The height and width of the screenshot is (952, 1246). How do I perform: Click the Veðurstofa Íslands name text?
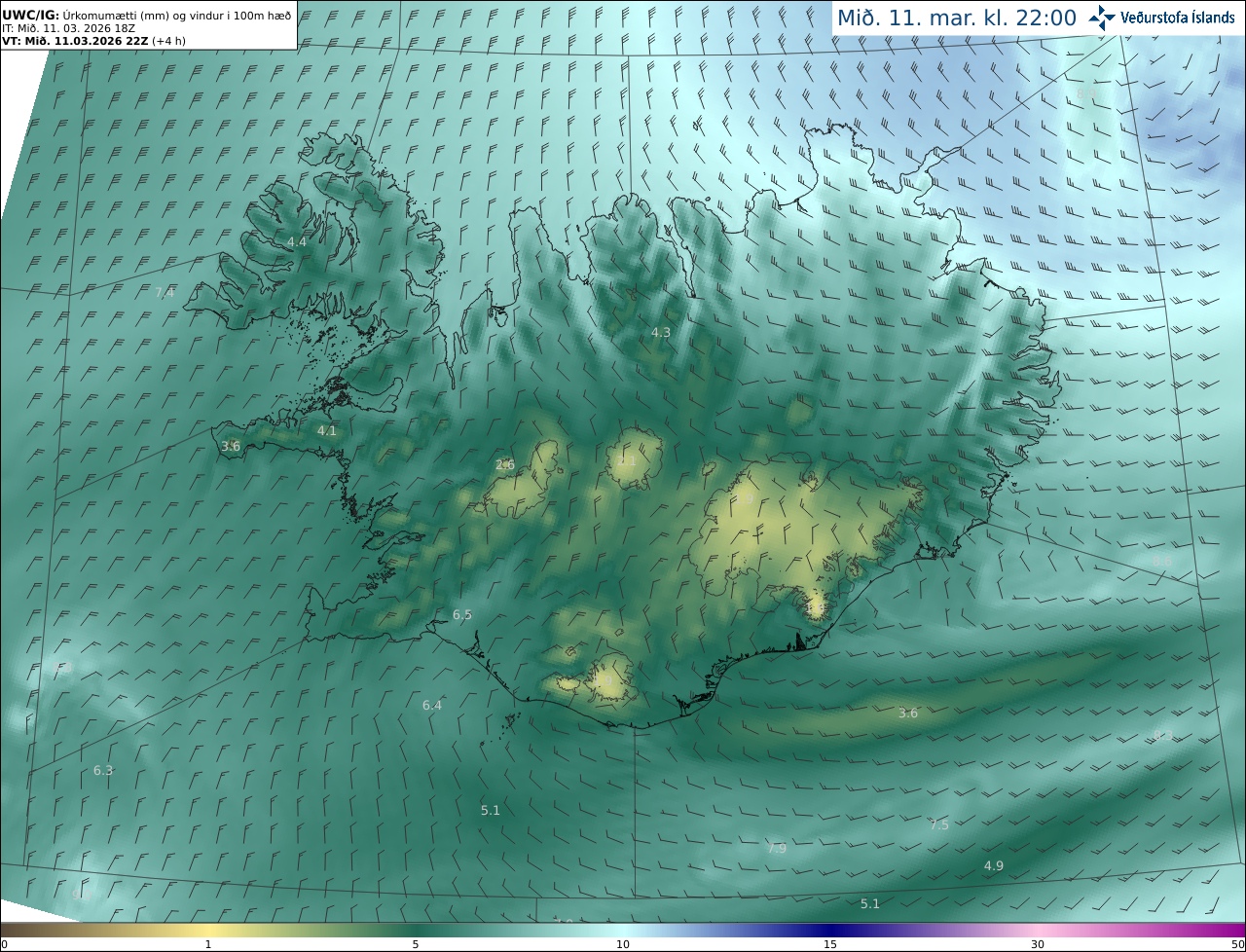1178,18
